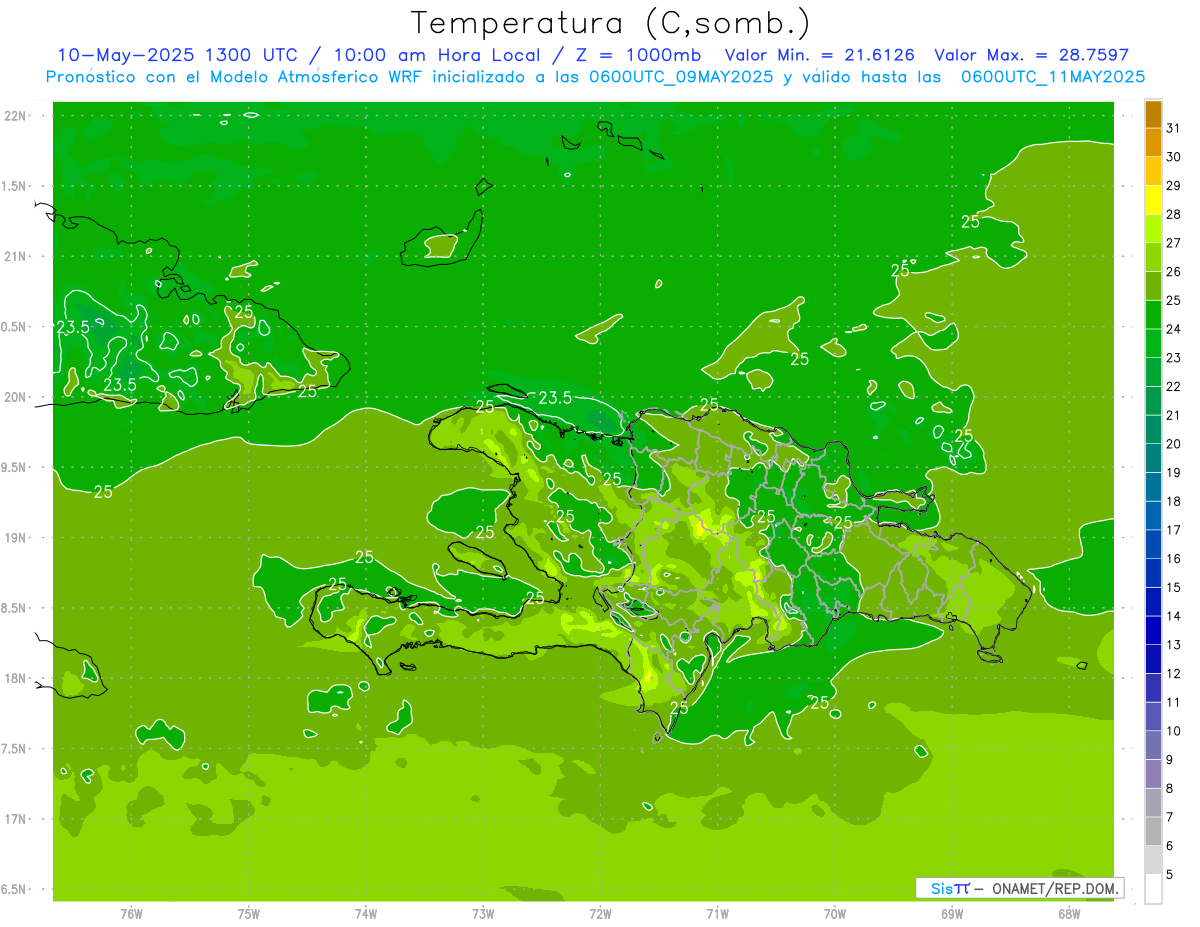Click the 68W longitude axis label

click(x=1069, y=914)
